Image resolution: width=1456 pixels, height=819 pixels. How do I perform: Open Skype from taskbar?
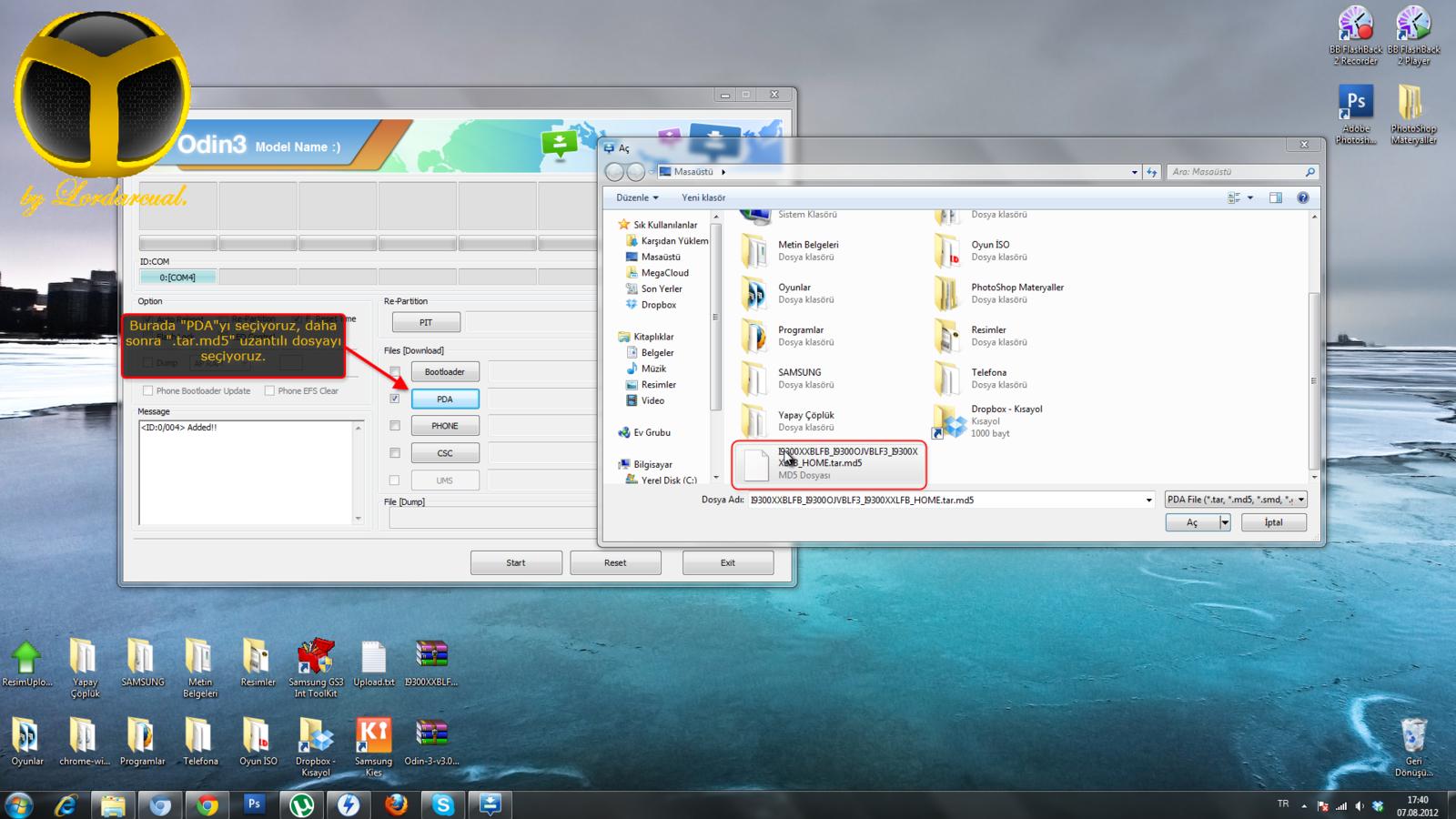click(443, 805)
